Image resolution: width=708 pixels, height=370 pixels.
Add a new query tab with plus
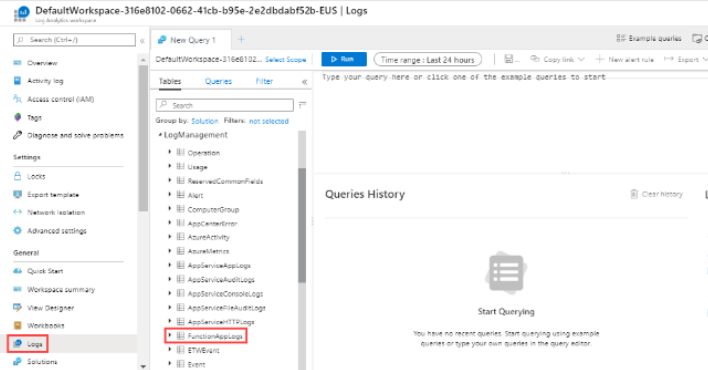point(241,40)
